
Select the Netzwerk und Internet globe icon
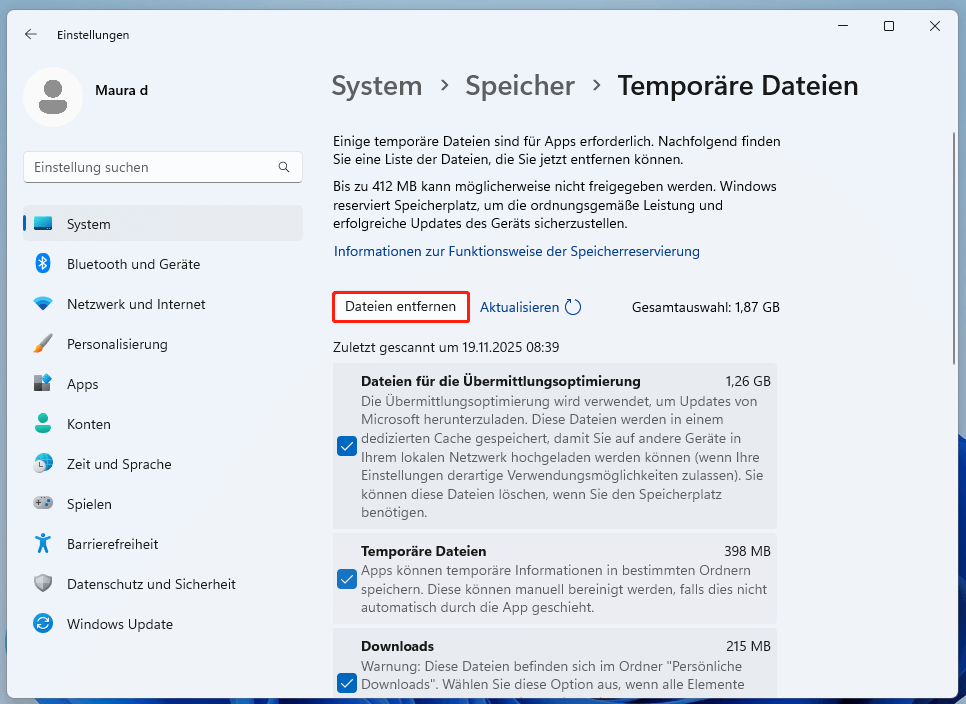42,304
